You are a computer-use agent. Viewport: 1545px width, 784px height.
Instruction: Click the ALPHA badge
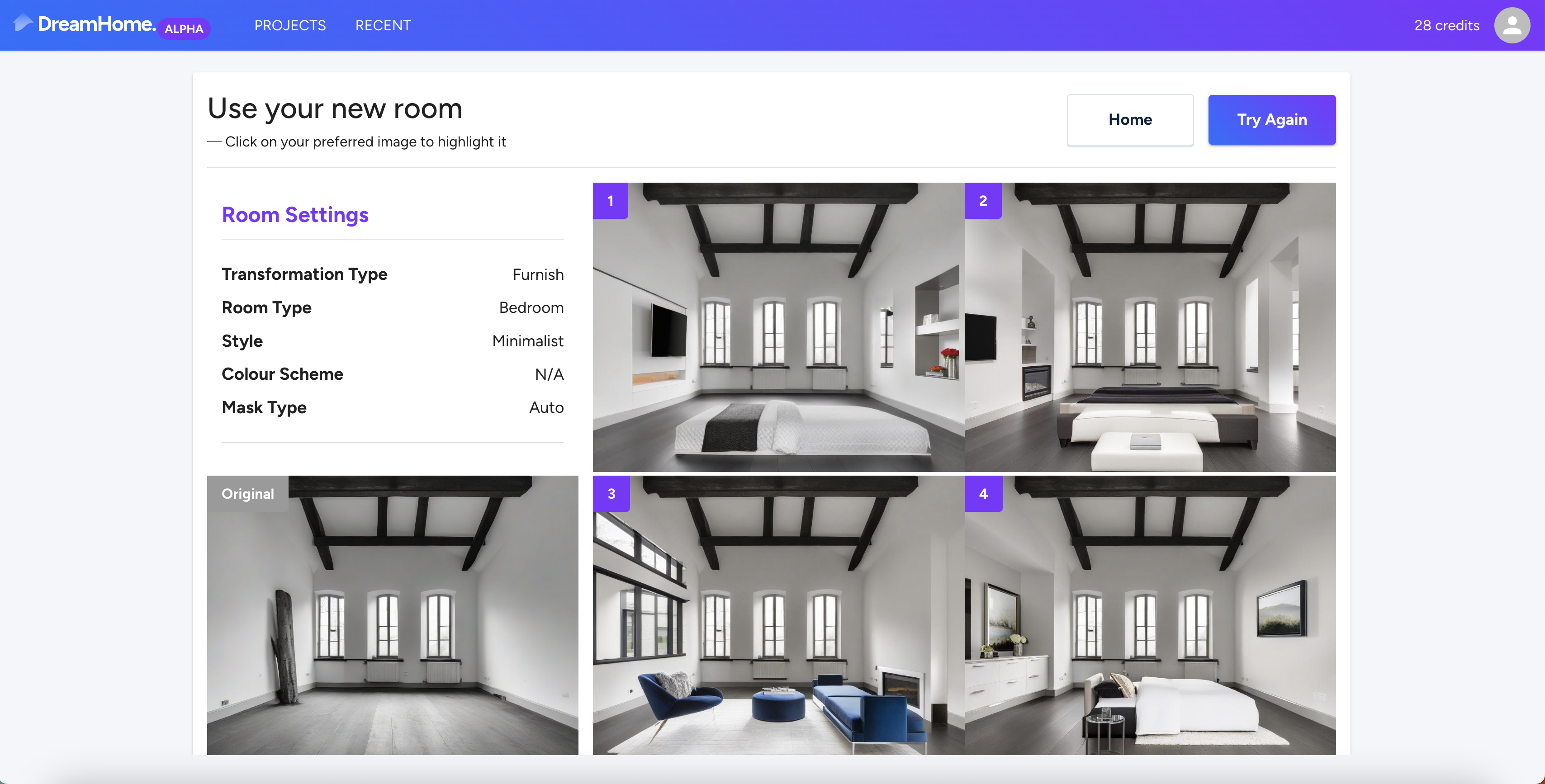point(184,29)
